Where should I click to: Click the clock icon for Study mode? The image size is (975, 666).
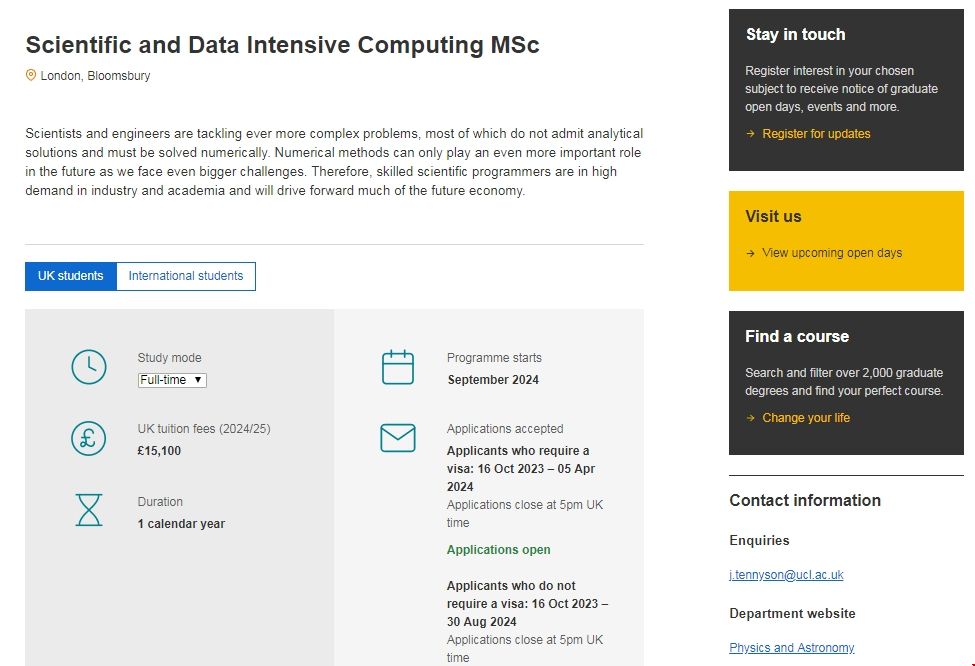coord(89,368)
